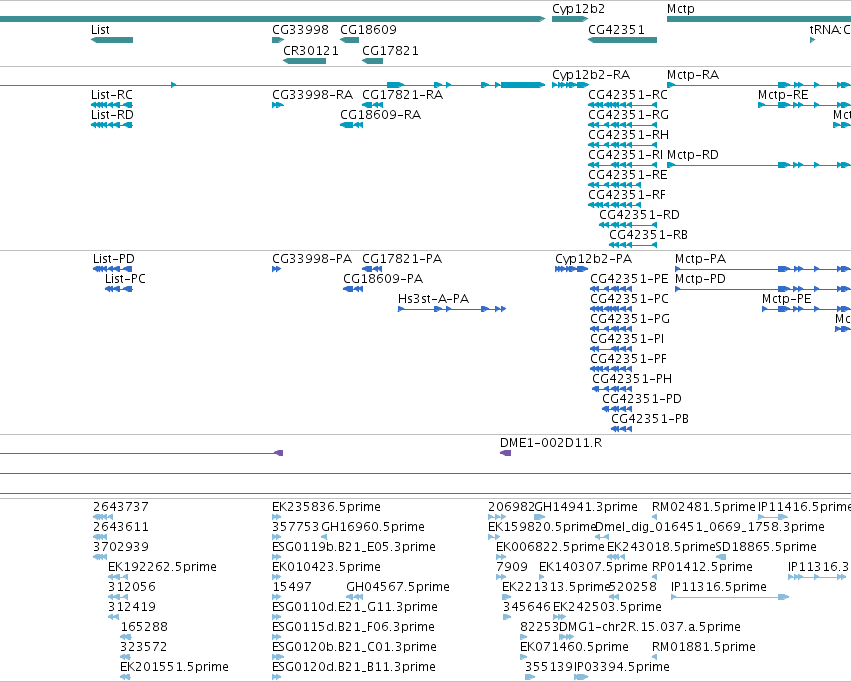
Task: Select the CG33998-RA transcript label
Action: (312, 94)
